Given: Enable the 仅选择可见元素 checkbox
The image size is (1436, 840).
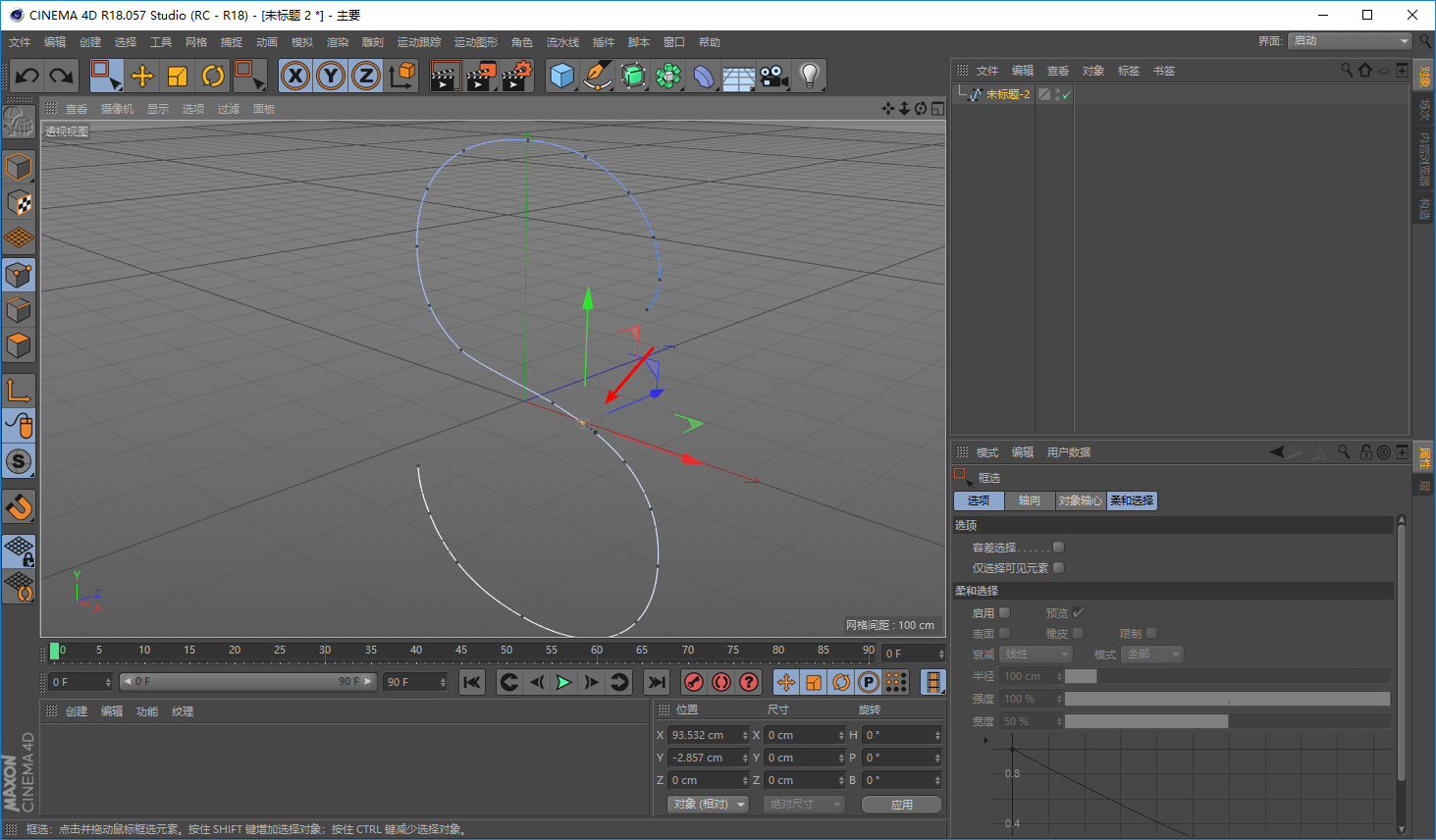Looking at the screenshot, I should tap(1058, 567).
